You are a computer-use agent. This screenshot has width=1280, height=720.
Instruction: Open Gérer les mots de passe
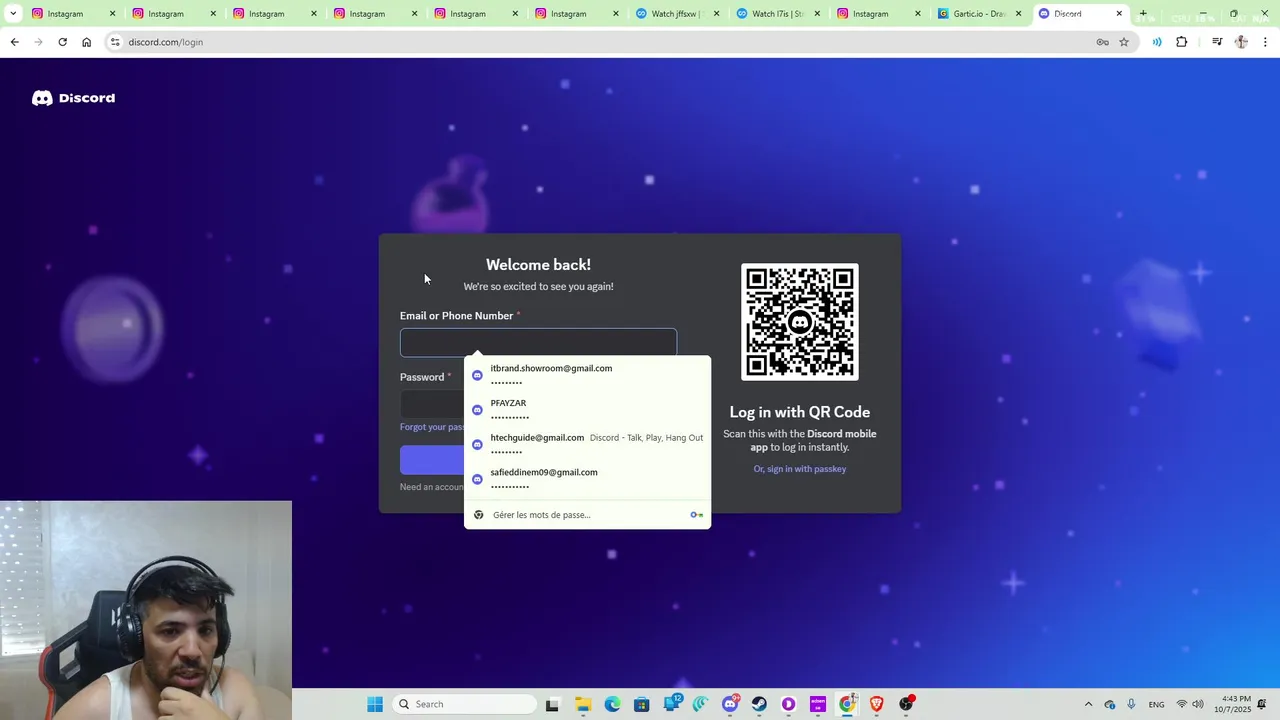[587, 515]
